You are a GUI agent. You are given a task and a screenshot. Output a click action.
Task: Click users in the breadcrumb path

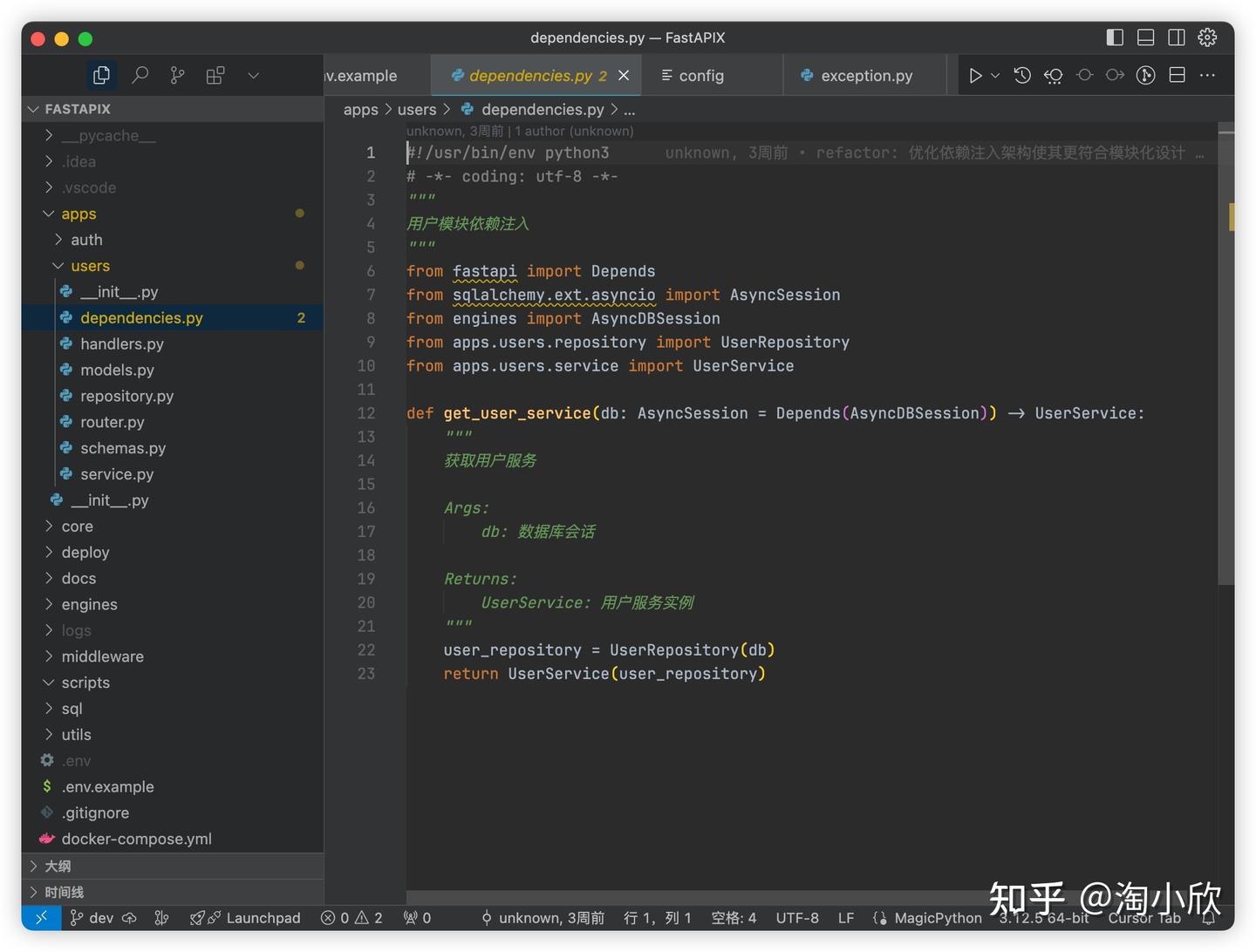(x=417, y=109)
